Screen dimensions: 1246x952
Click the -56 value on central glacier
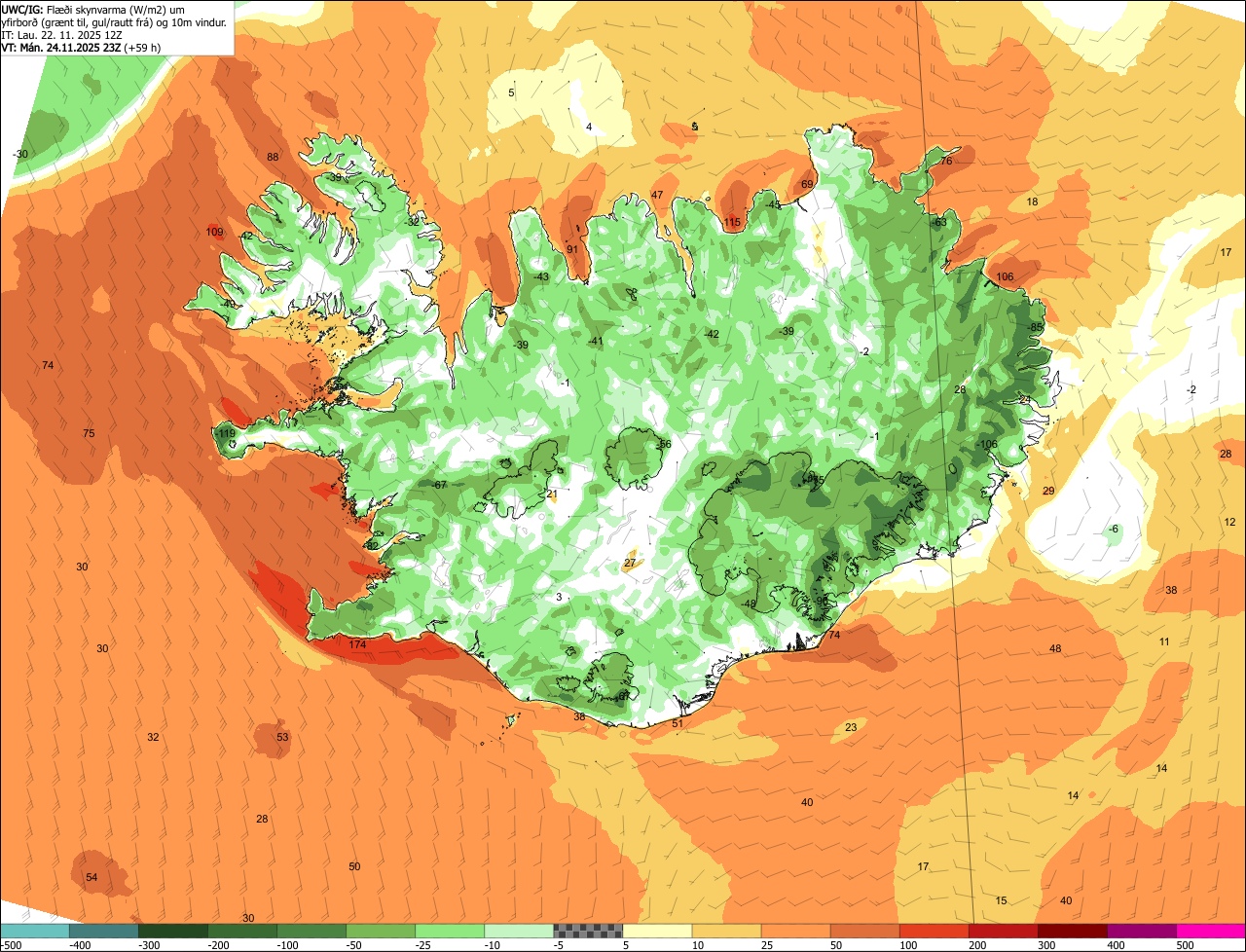click(664, 444)
